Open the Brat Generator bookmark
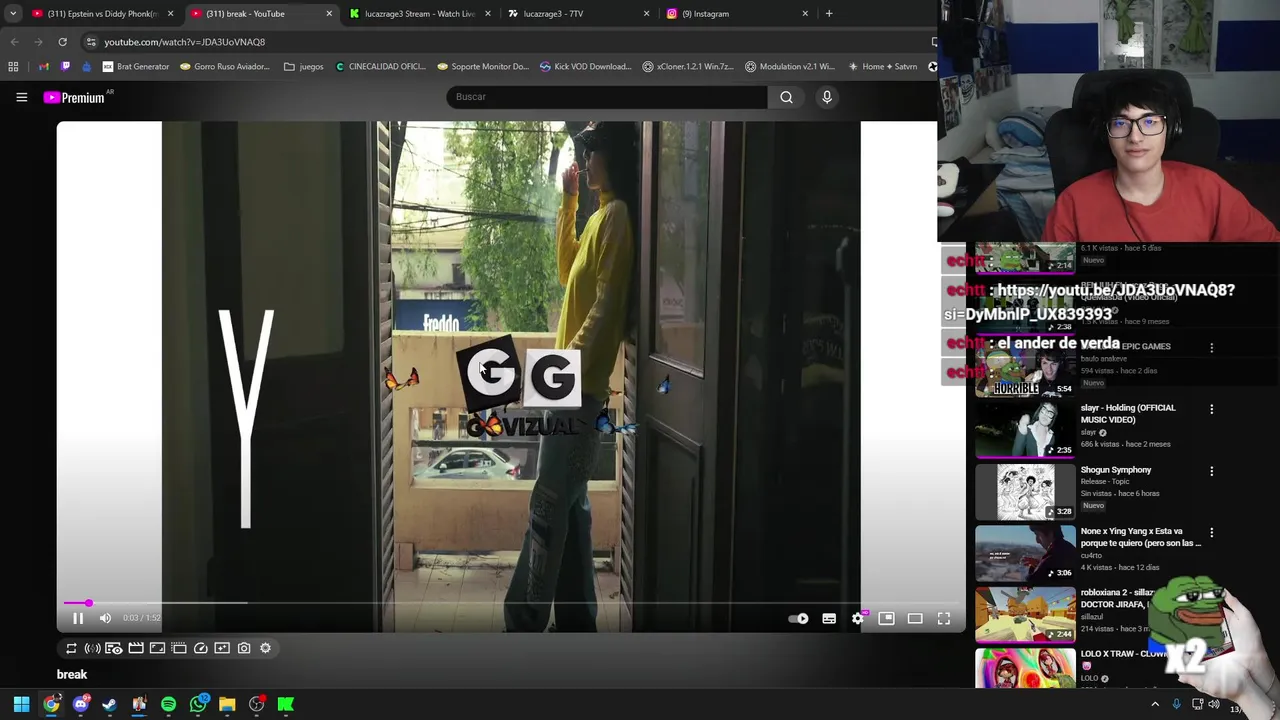 tap(136, 67)
